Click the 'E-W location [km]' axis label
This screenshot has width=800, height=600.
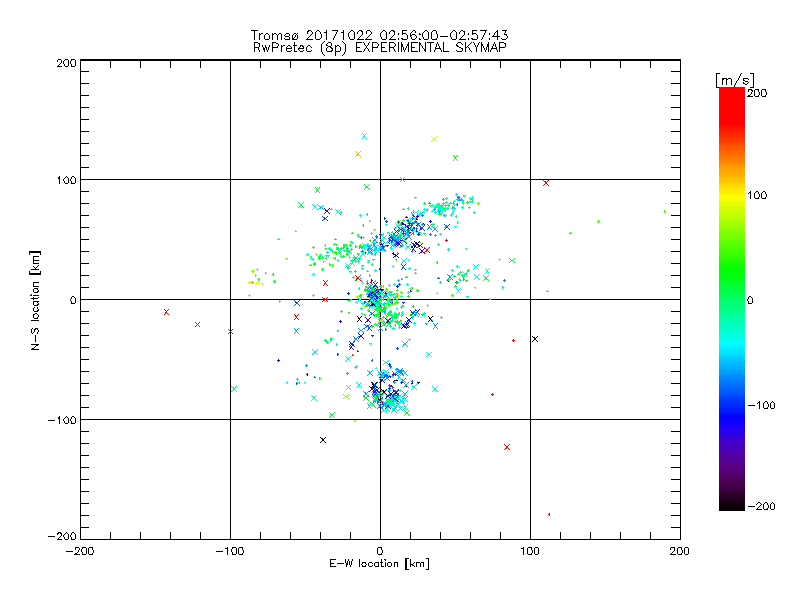pyautogui.click(x=379, y=564)
